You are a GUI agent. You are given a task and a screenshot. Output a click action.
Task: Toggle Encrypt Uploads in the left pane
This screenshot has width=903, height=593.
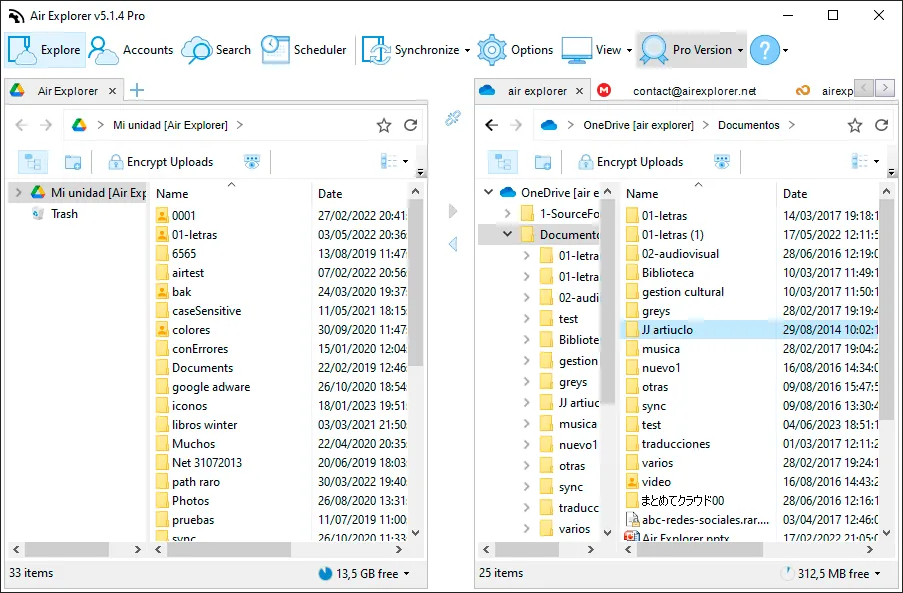tap(161, 162)
